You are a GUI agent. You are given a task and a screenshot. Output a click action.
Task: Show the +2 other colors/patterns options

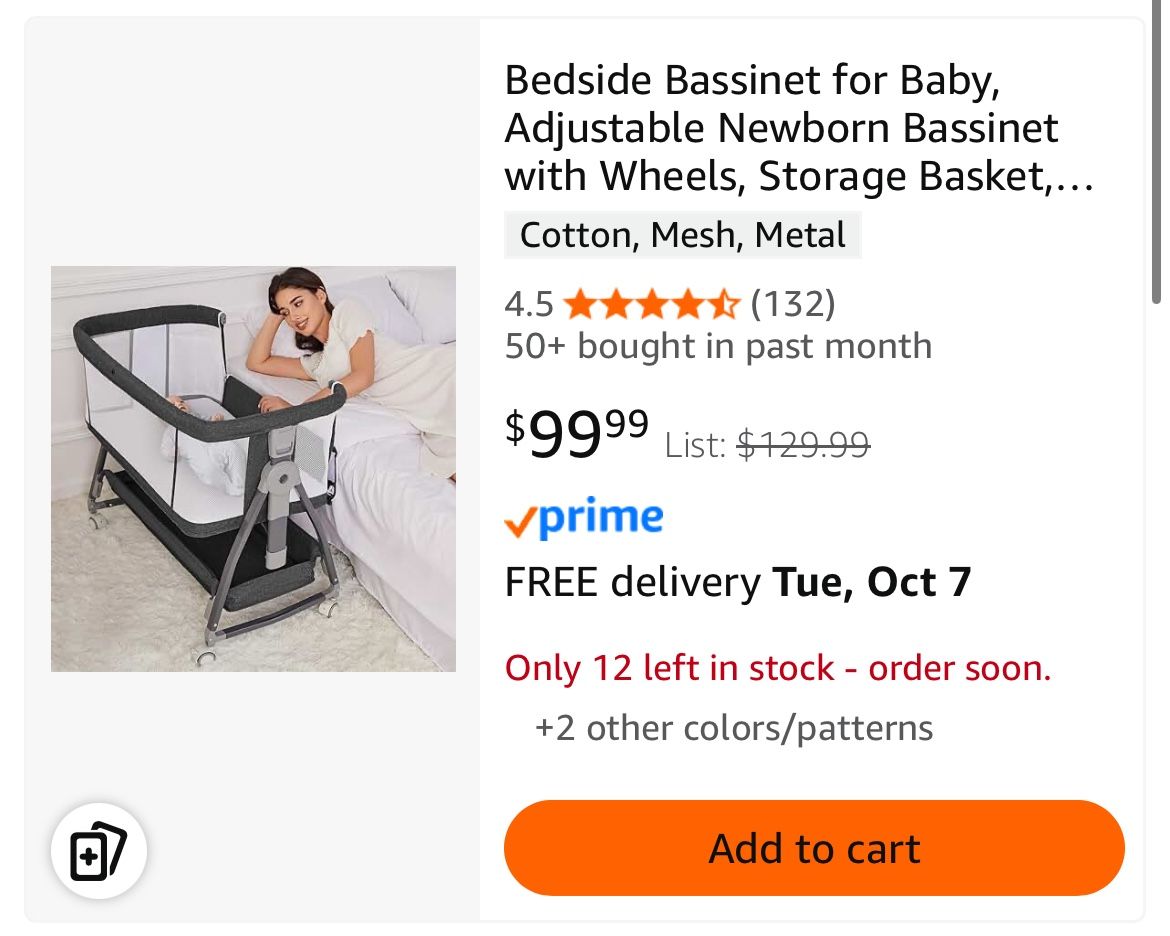[x=733, y=728]
